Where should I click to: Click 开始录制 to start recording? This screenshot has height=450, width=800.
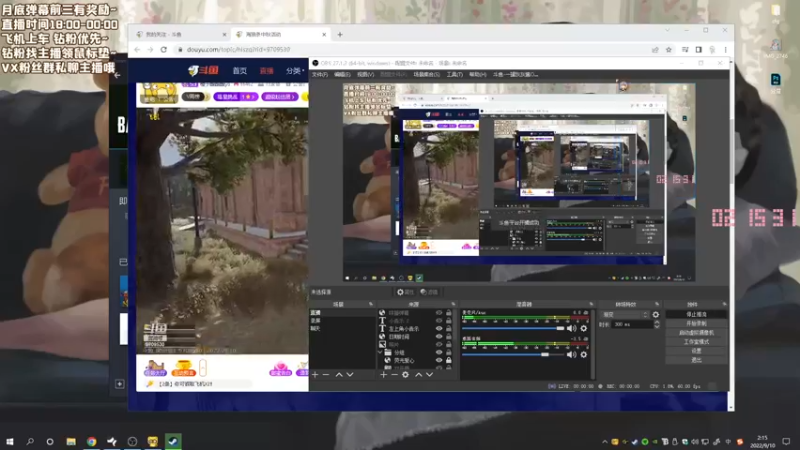point(696,323)
